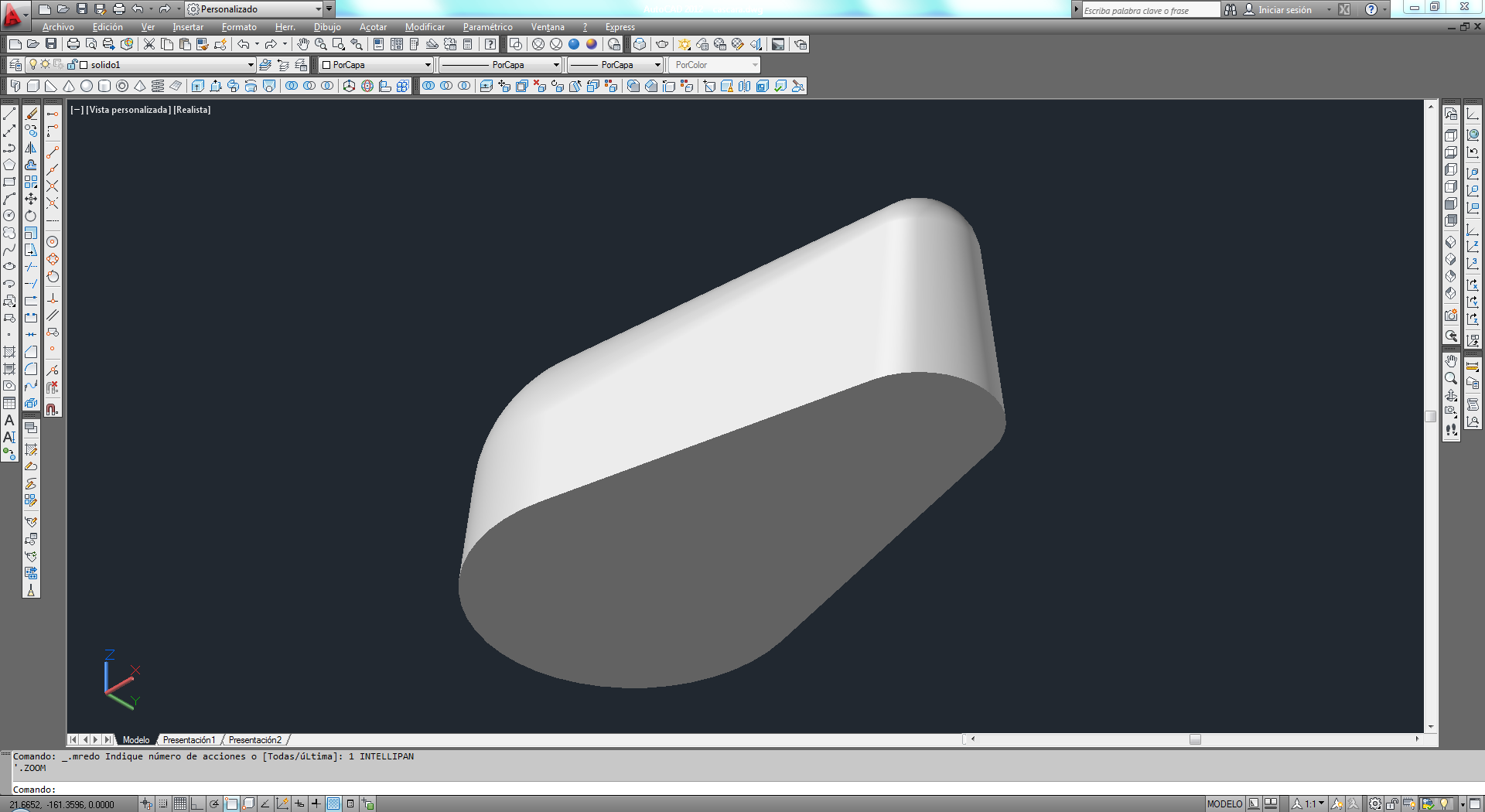
Task: Select the Move modify tool
Action: pyautogui.click(x=31, y=199)
